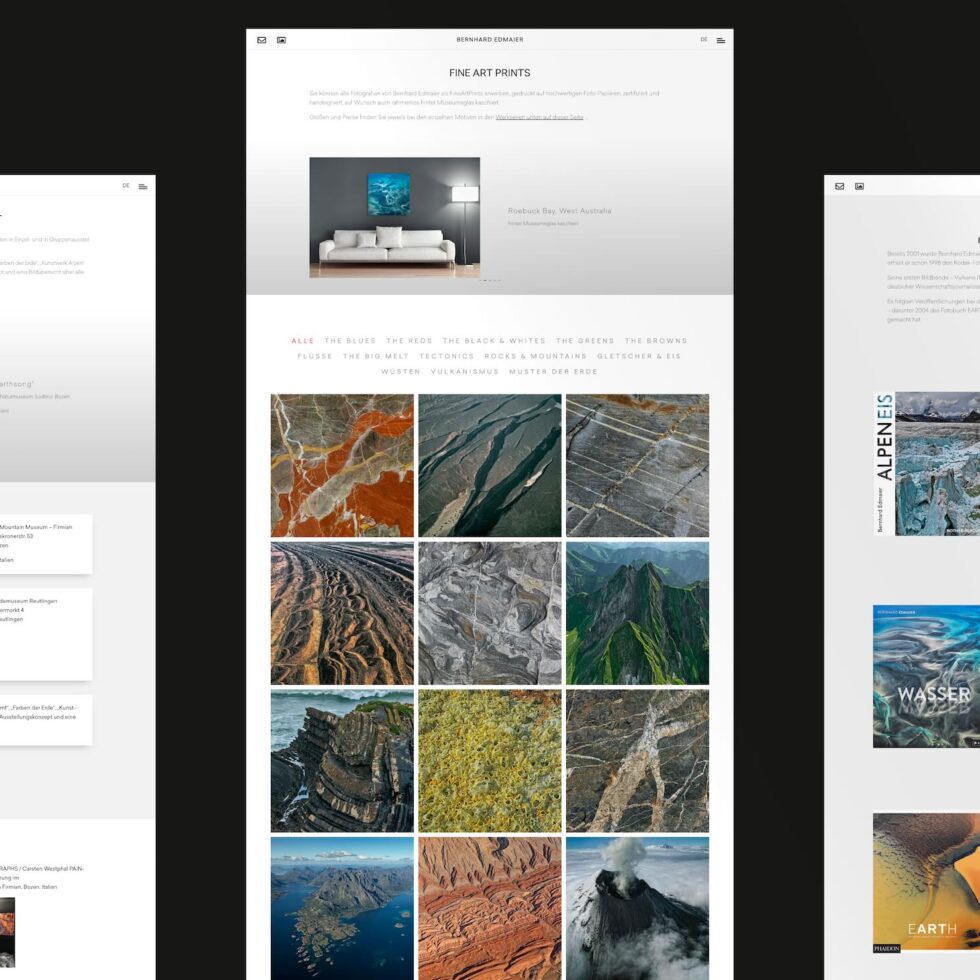Click the image gallery icon in top header
The height and width of the screenshot is (980, 980).
click(281, 40)
